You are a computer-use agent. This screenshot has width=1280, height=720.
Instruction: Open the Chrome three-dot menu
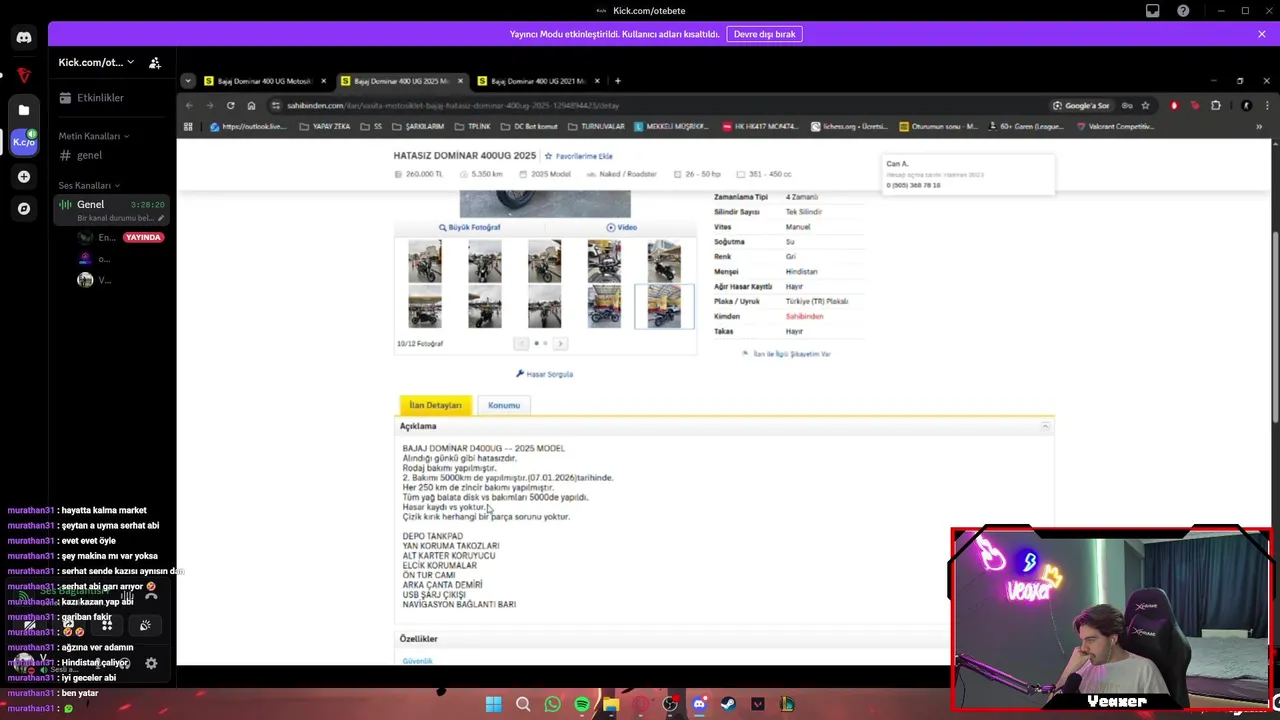point(1268,105)
